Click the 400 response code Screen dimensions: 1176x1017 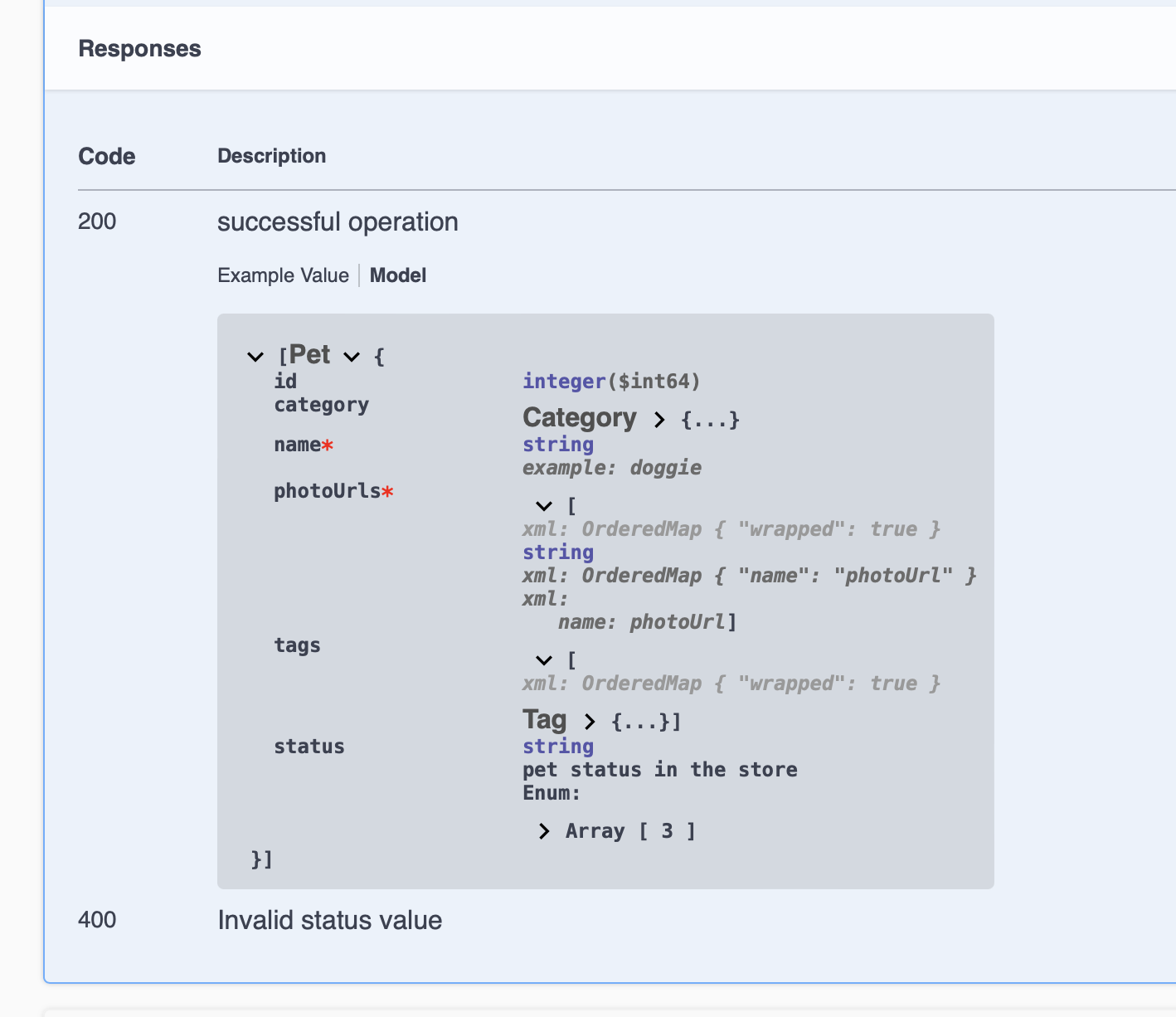[97, 920]
